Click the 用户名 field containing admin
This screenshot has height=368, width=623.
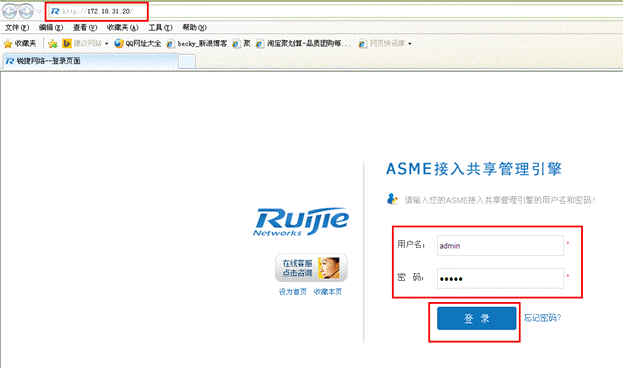(x=500, y=246)
